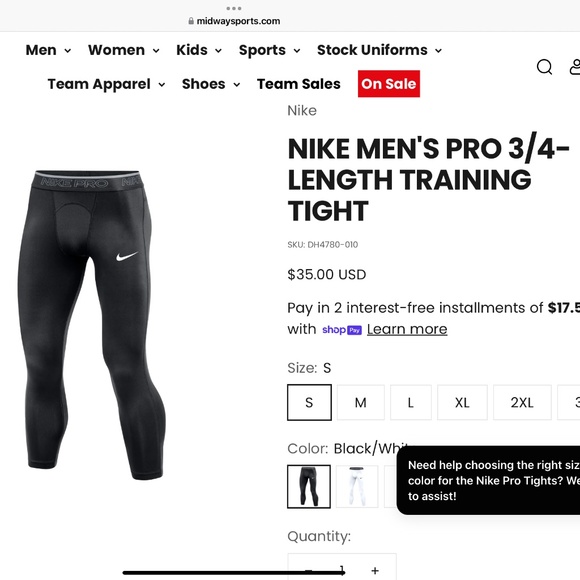
Task: Select size XL option
Action: click(x=462, y=402)
